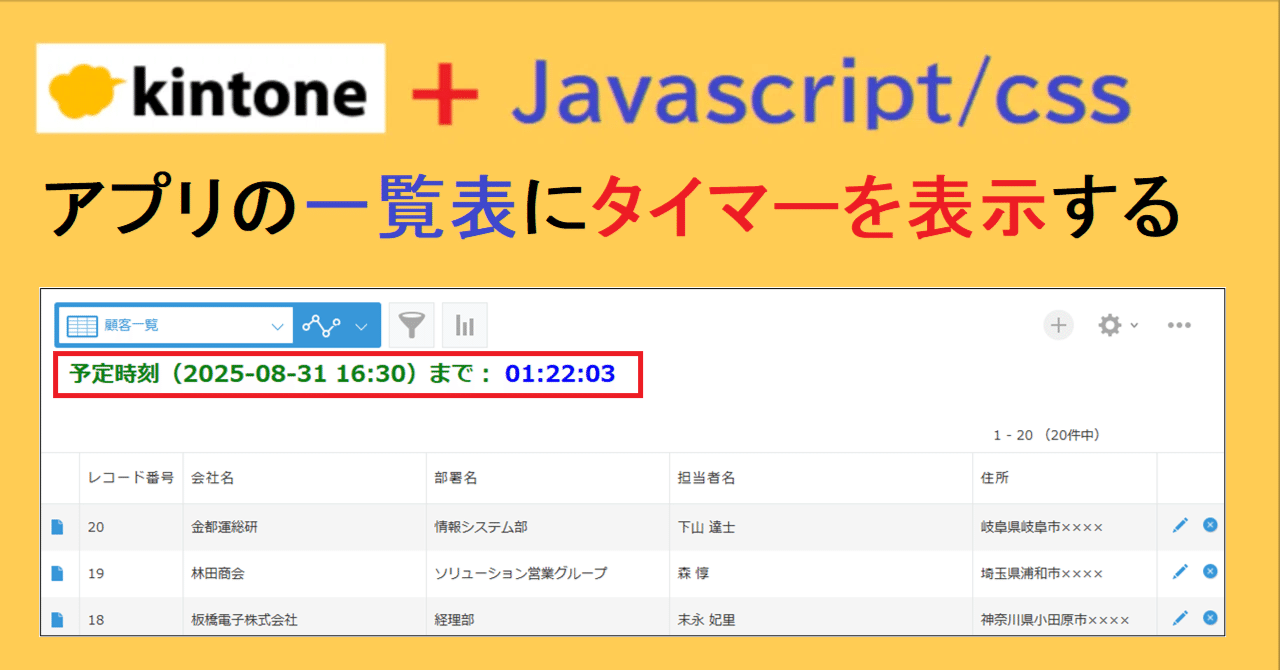The image size is (1280, 670).
Task: Delete the 林田商会 record
Action: pos(1210,571)
